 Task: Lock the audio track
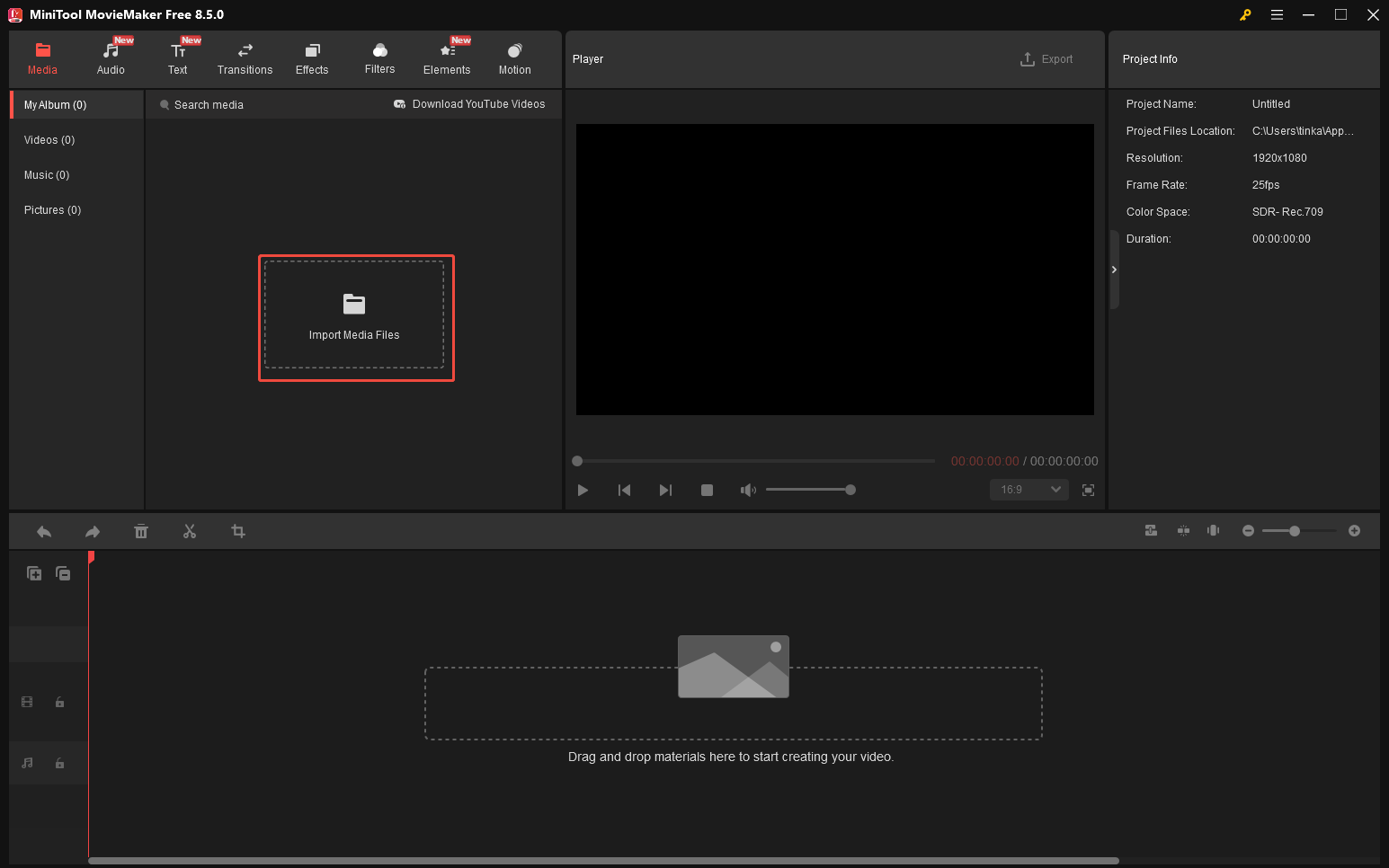pos(59,763)
